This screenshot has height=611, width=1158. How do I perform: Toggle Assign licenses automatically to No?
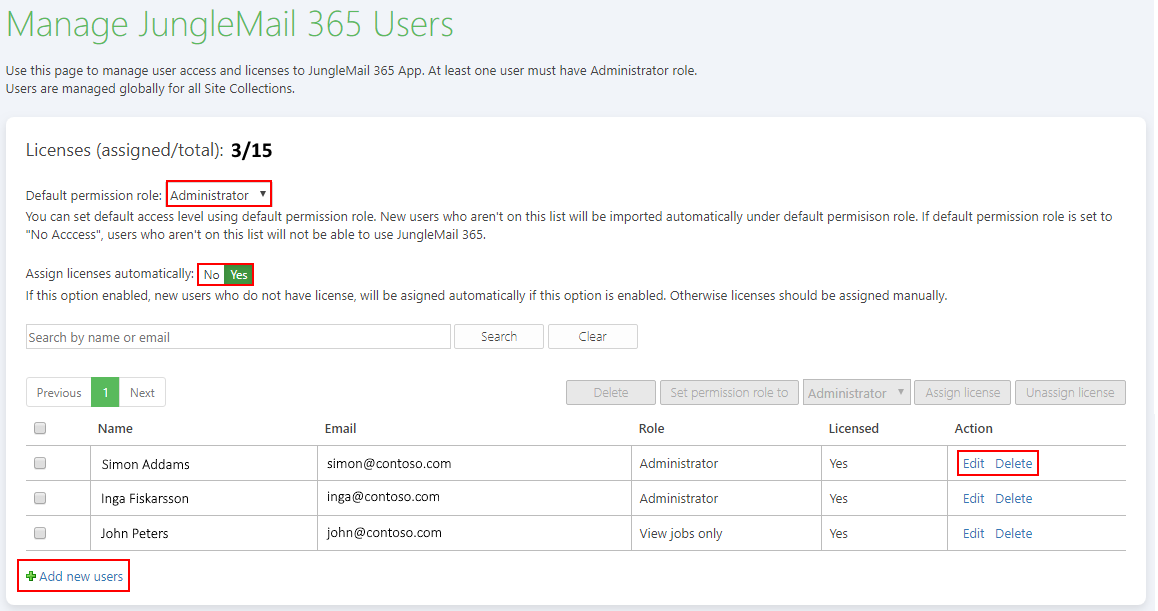coord(210,274)
